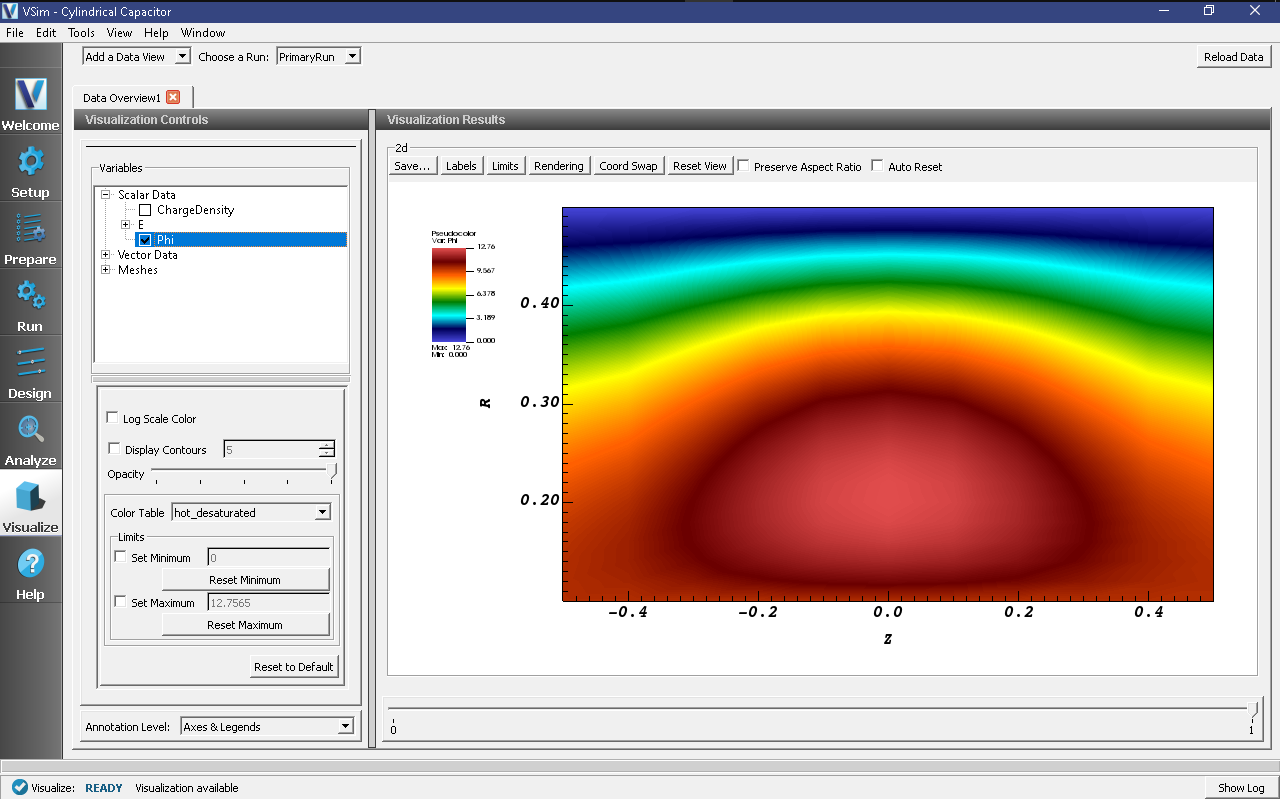The height and width of the screenshot is (800, 1280).
Task: Toggle Set Maximum limit checkbox
Action: [x=121, y=602]
